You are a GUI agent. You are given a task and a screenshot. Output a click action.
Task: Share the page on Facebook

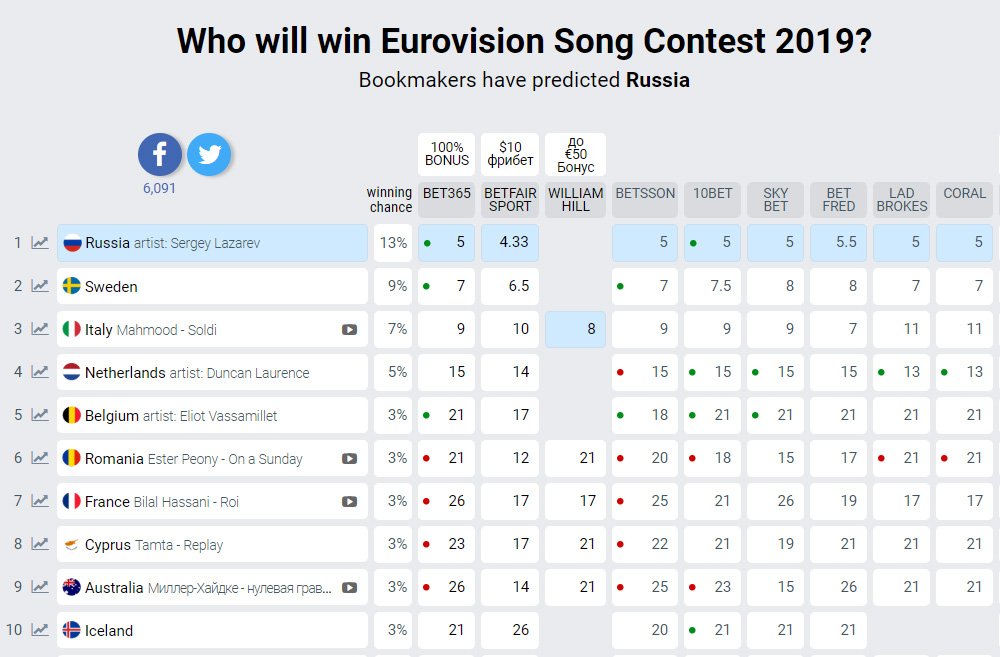point(159,154)
